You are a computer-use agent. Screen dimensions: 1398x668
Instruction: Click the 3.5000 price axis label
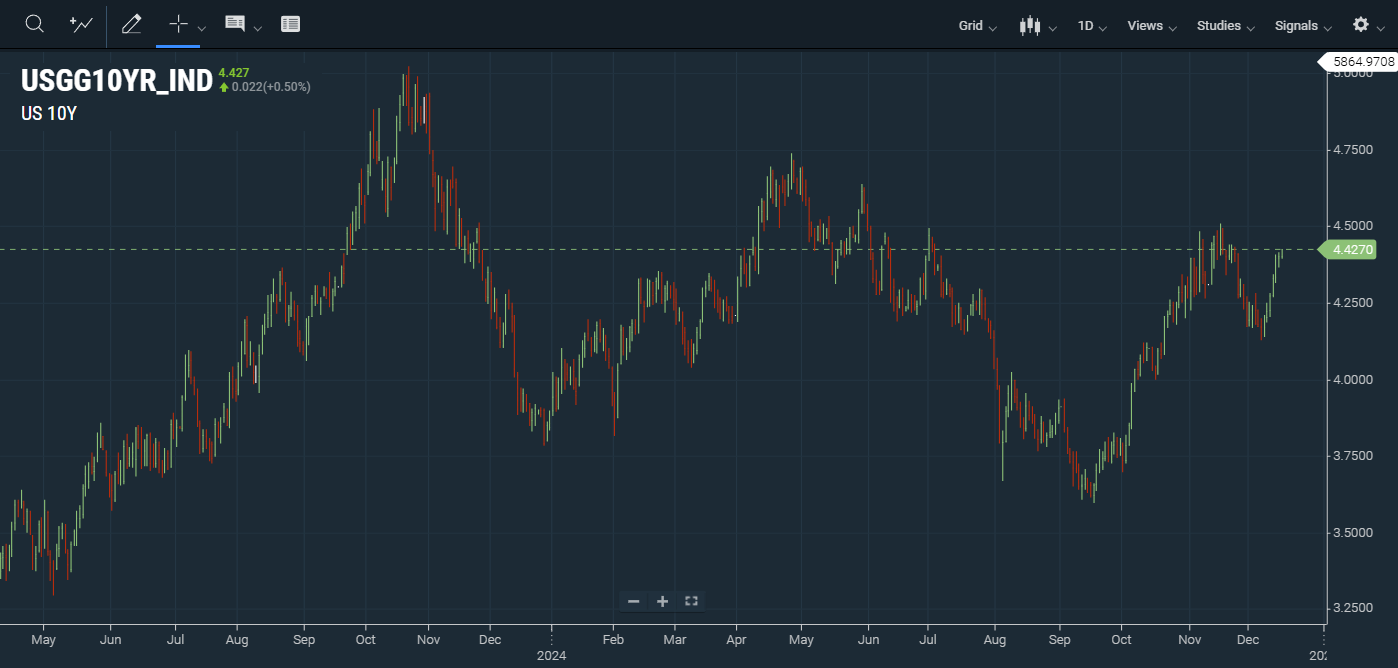[1353, 532]
